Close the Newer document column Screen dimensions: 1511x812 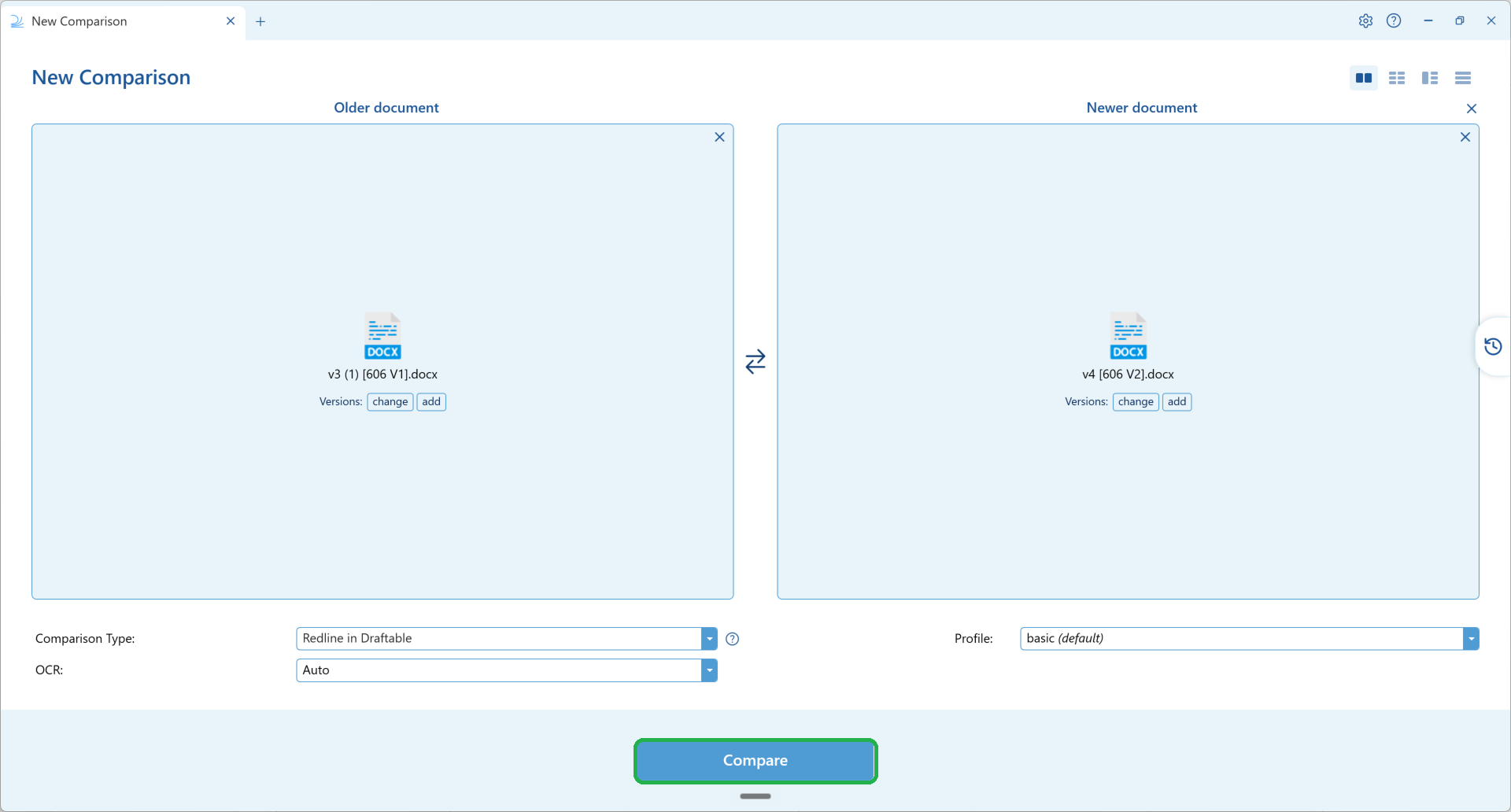(x=1472, y=109)
